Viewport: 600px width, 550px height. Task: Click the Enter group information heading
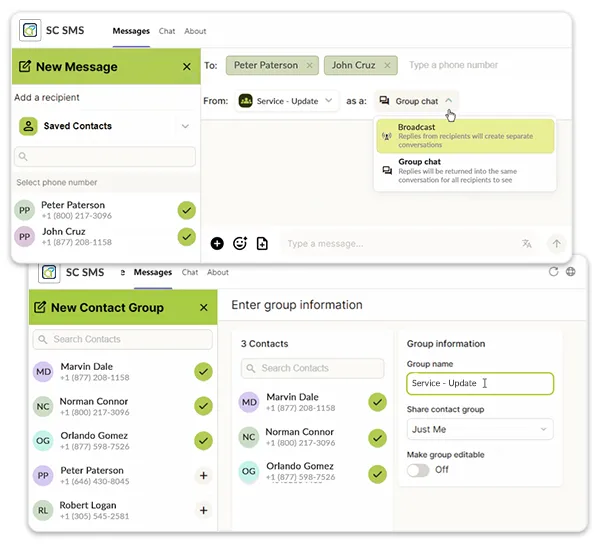tap(297, 305)
